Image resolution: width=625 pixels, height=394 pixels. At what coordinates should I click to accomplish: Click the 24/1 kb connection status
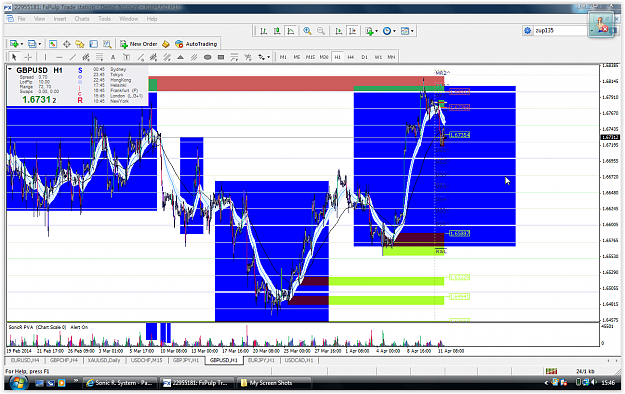[585, 371]
